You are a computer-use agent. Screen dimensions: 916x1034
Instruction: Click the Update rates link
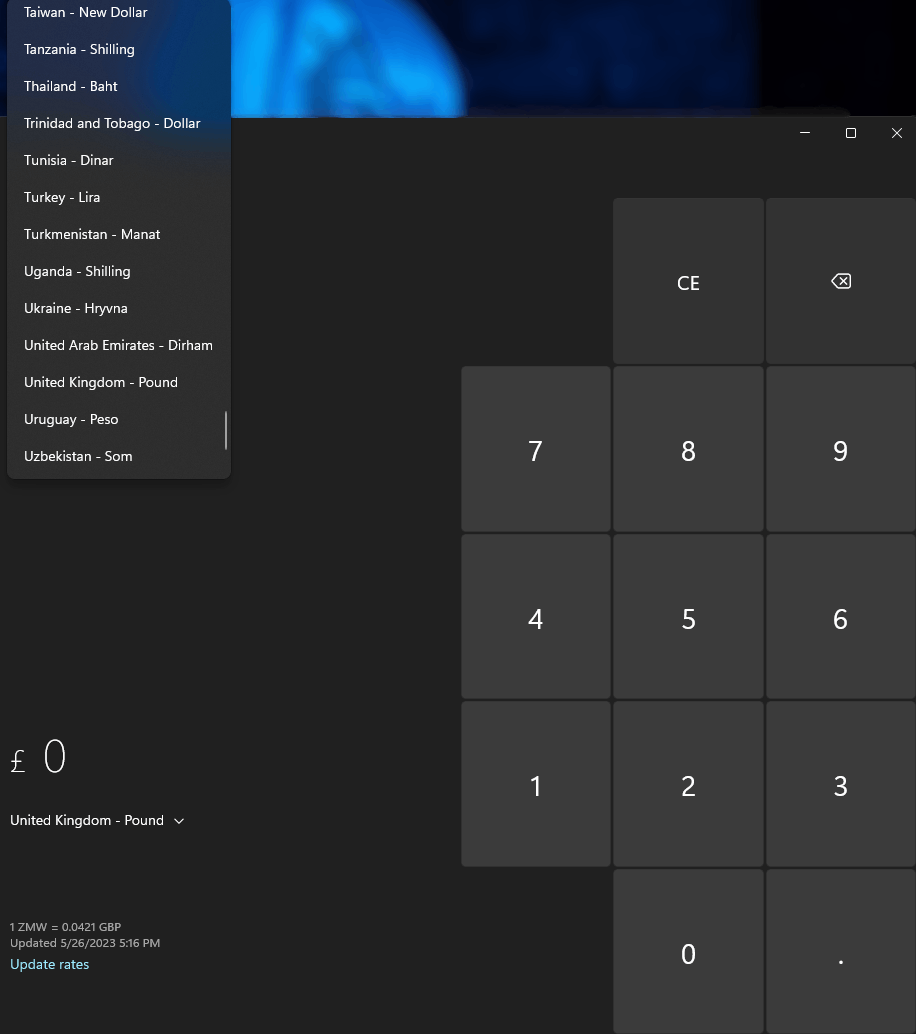49,964
